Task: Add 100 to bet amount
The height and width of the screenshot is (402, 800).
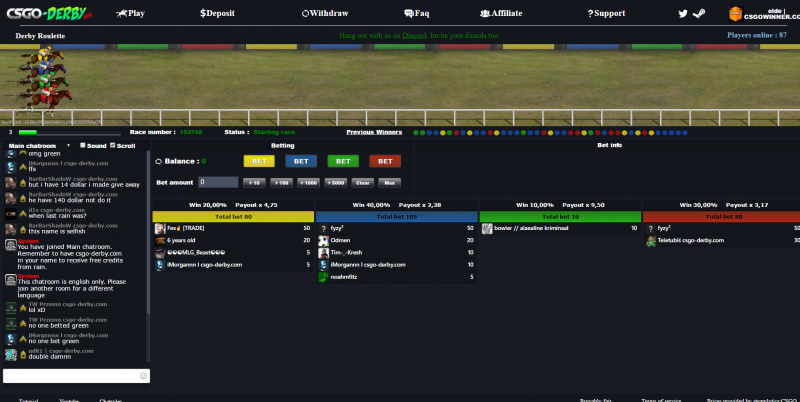Action: (281, 183)
